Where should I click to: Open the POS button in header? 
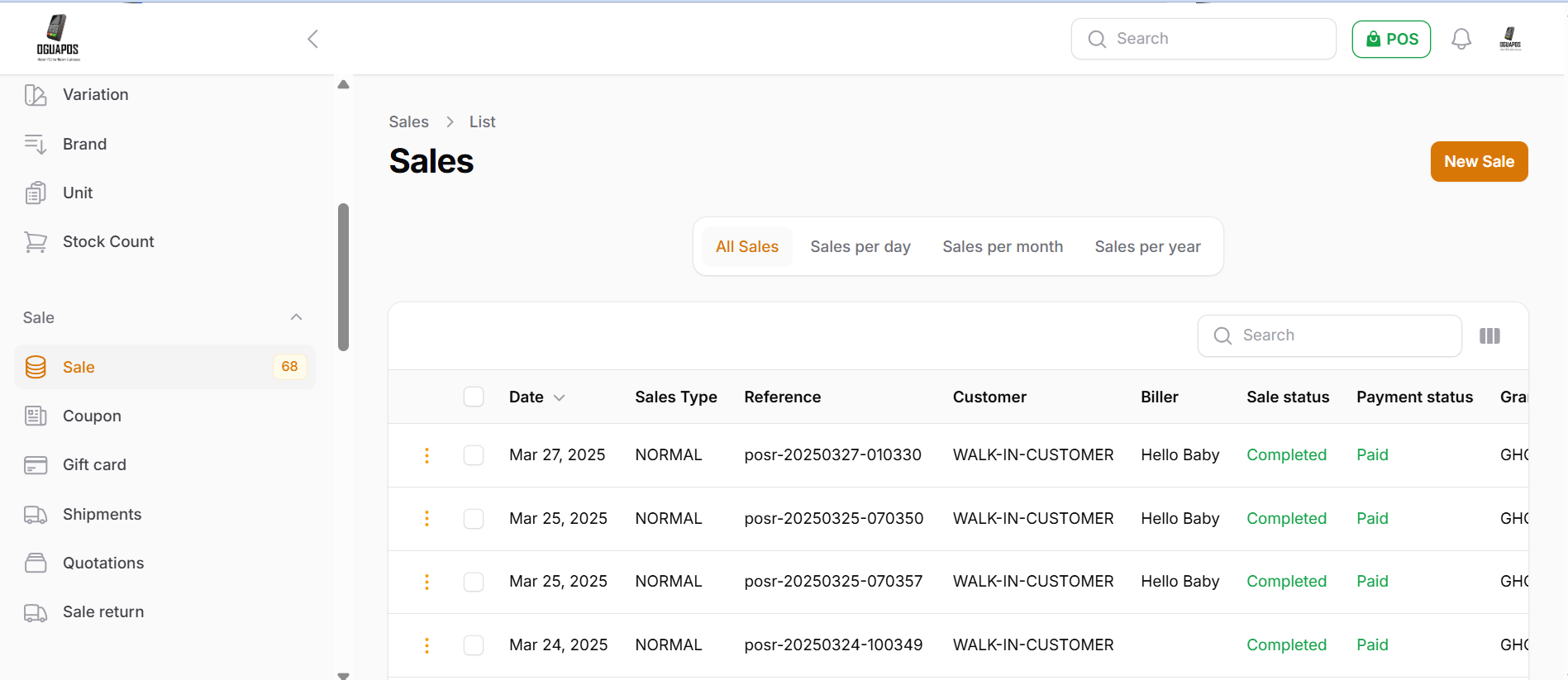(1391, 39)
